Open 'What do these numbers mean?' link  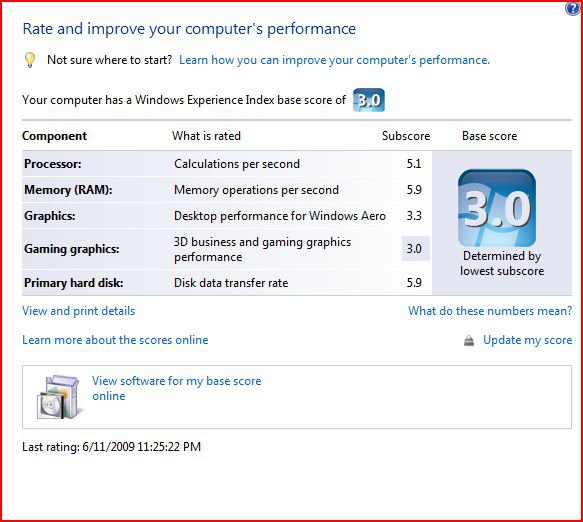pos(490,310)
